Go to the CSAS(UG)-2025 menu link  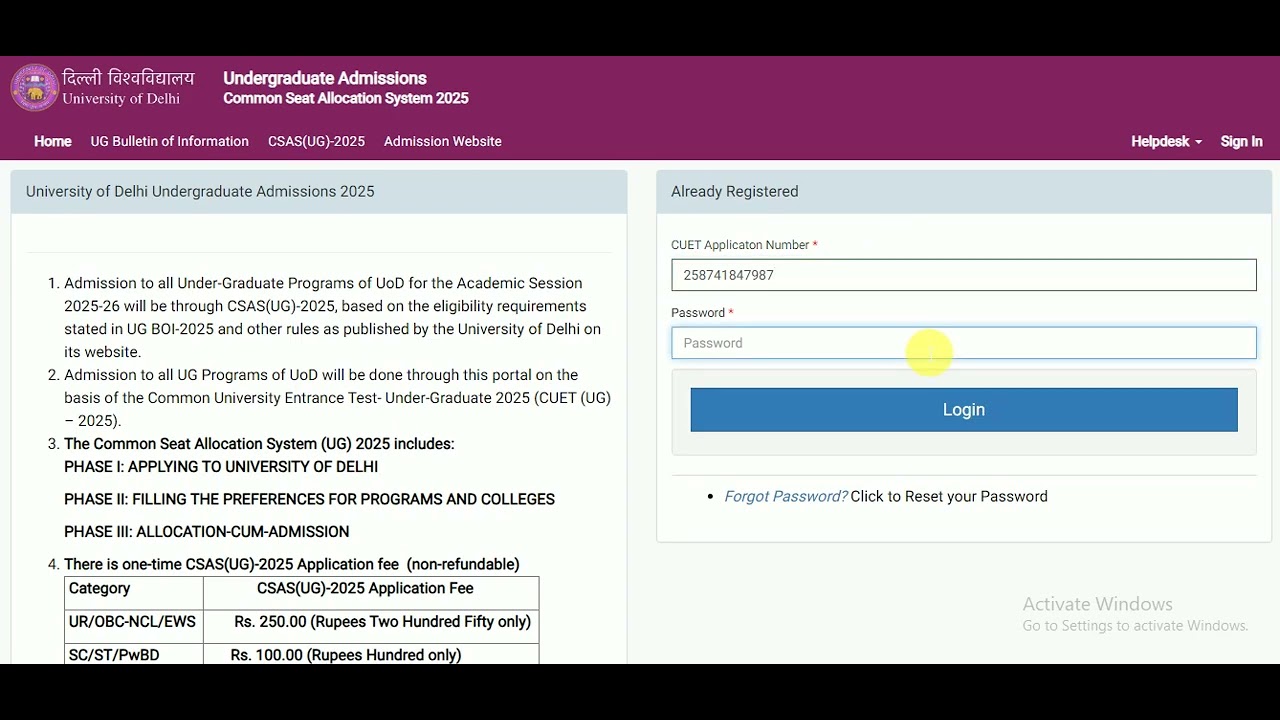(x=316, y=142)
